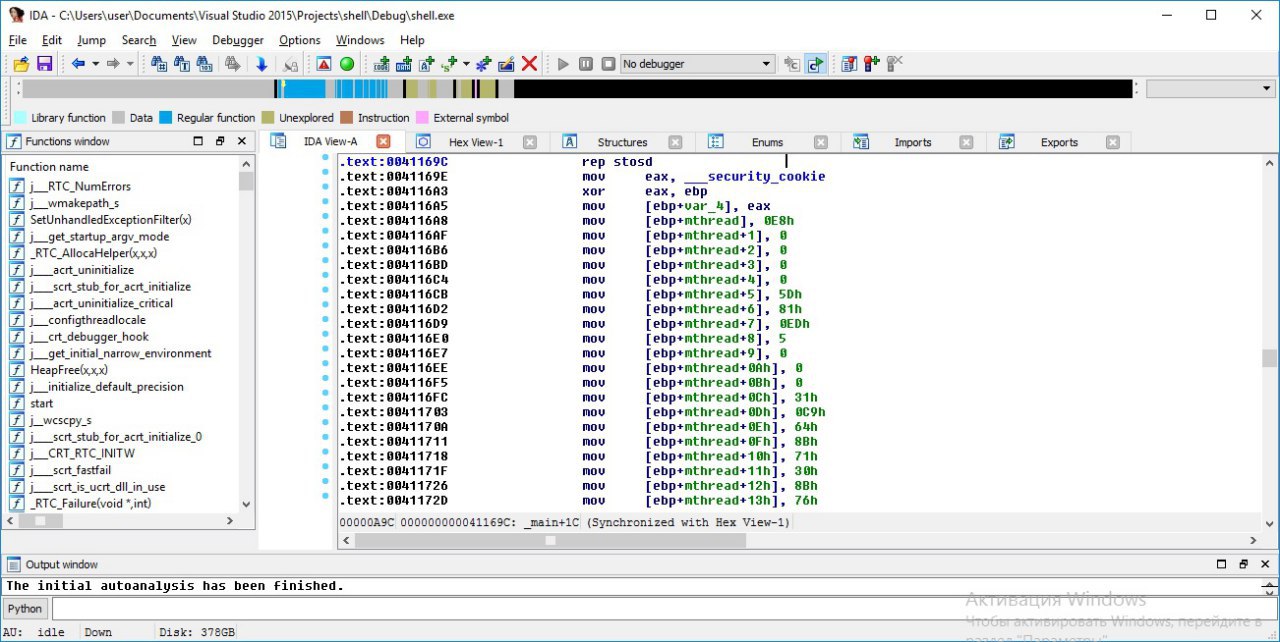Image resolution: width=1280 pixels, height=642 pixels.
Task: Click the green circle run icon
Action: (347, 64)
